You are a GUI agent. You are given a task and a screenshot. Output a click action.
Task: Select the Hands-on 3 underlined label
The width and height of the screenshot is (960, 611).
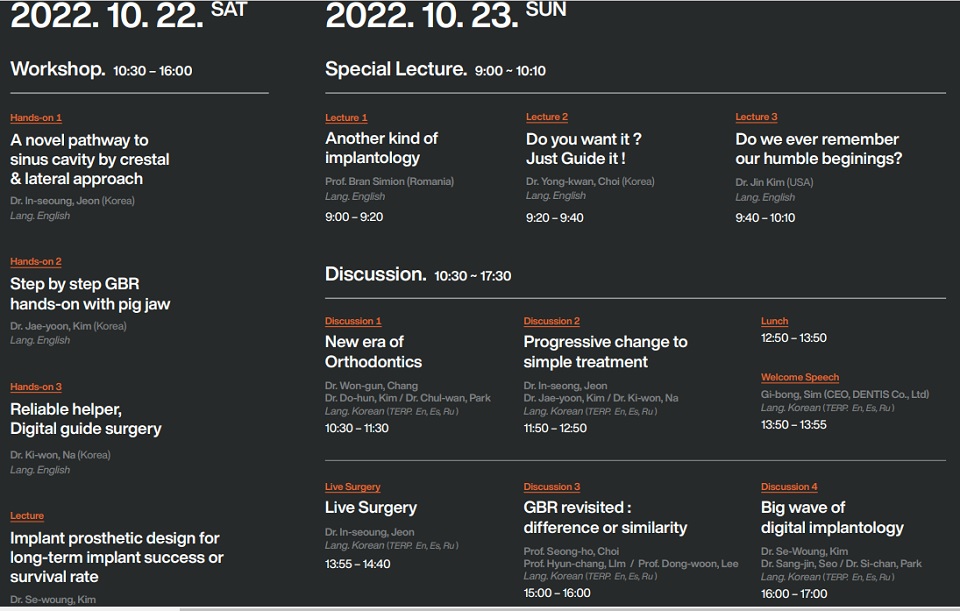click(36, 387)
